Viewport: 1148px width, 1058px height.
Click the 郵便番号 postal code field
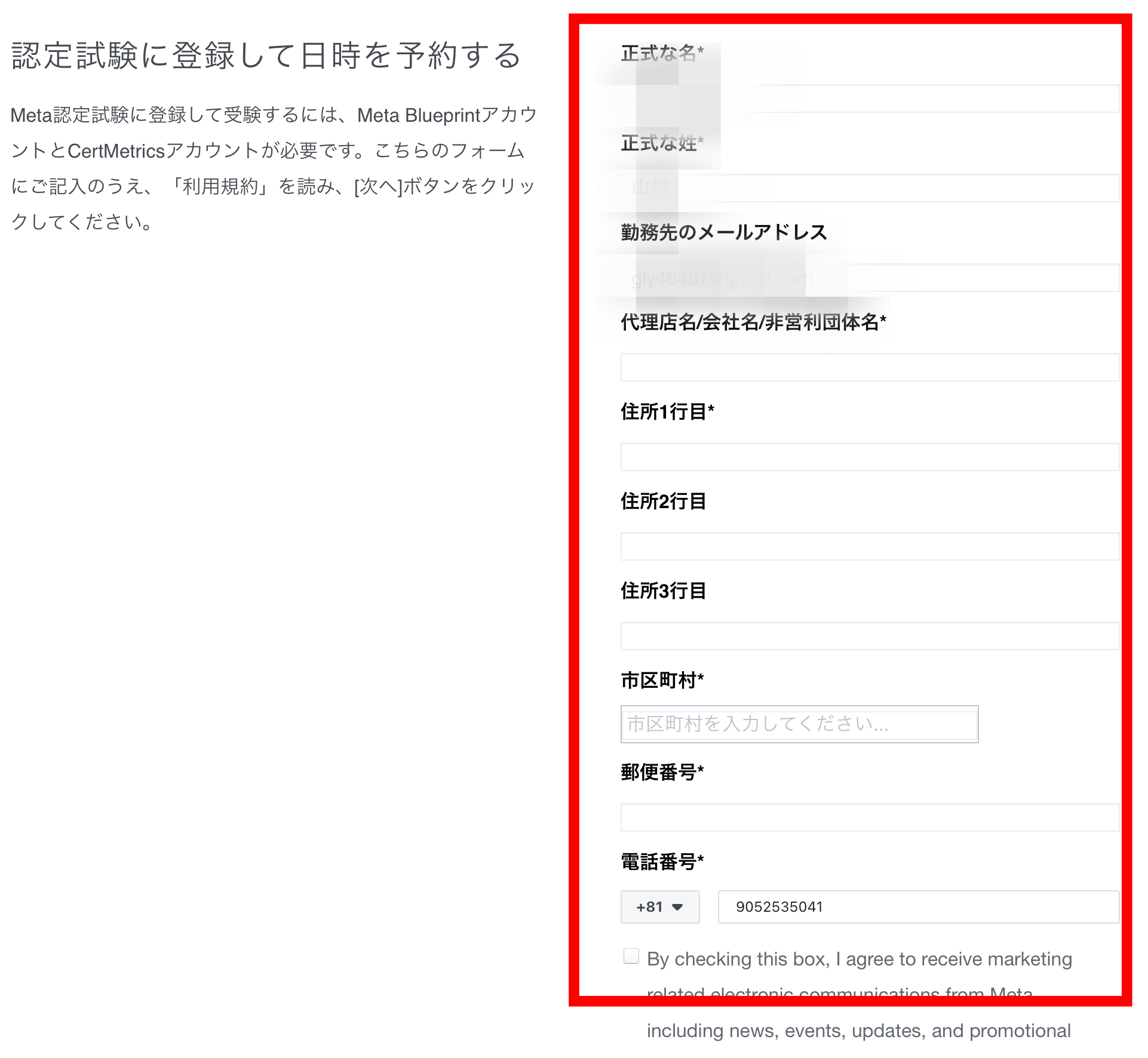click(870, 817)
